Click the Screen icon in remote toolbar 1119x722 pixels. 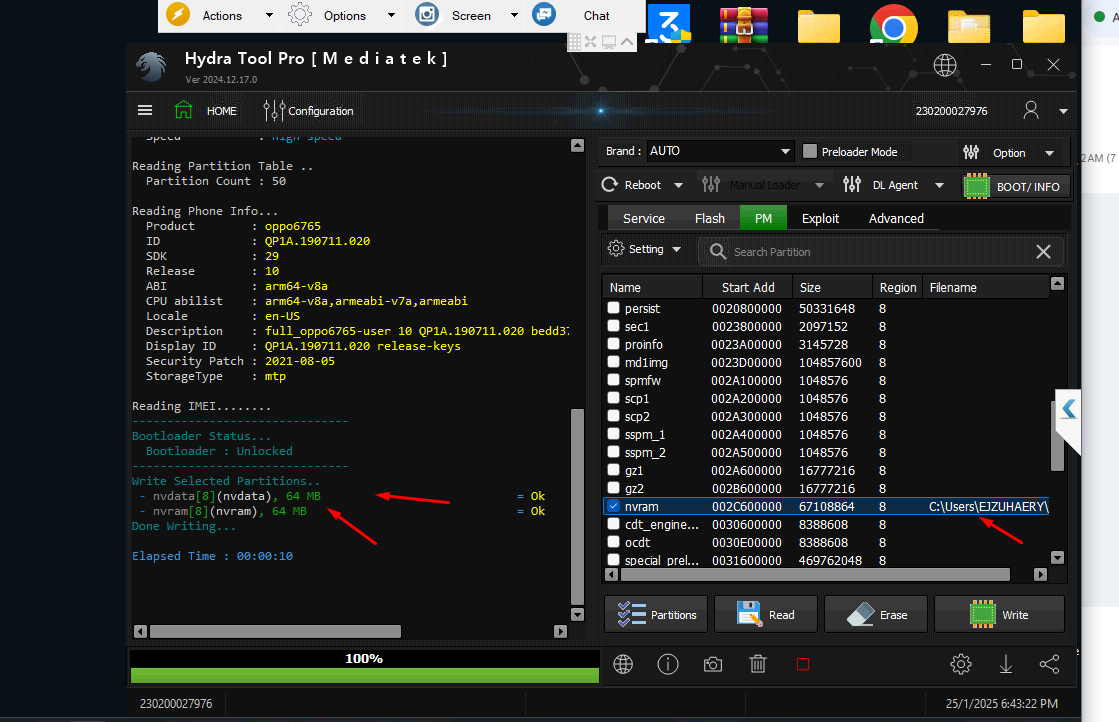pyautogui.click(x=427, y=15)
